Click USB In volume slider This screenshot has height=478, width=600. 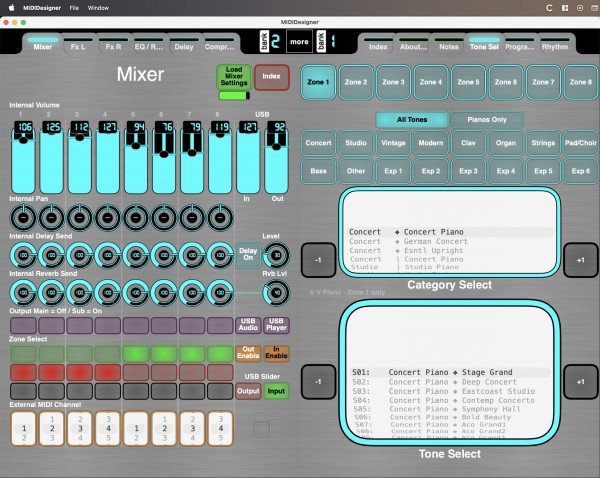[248, 157]
